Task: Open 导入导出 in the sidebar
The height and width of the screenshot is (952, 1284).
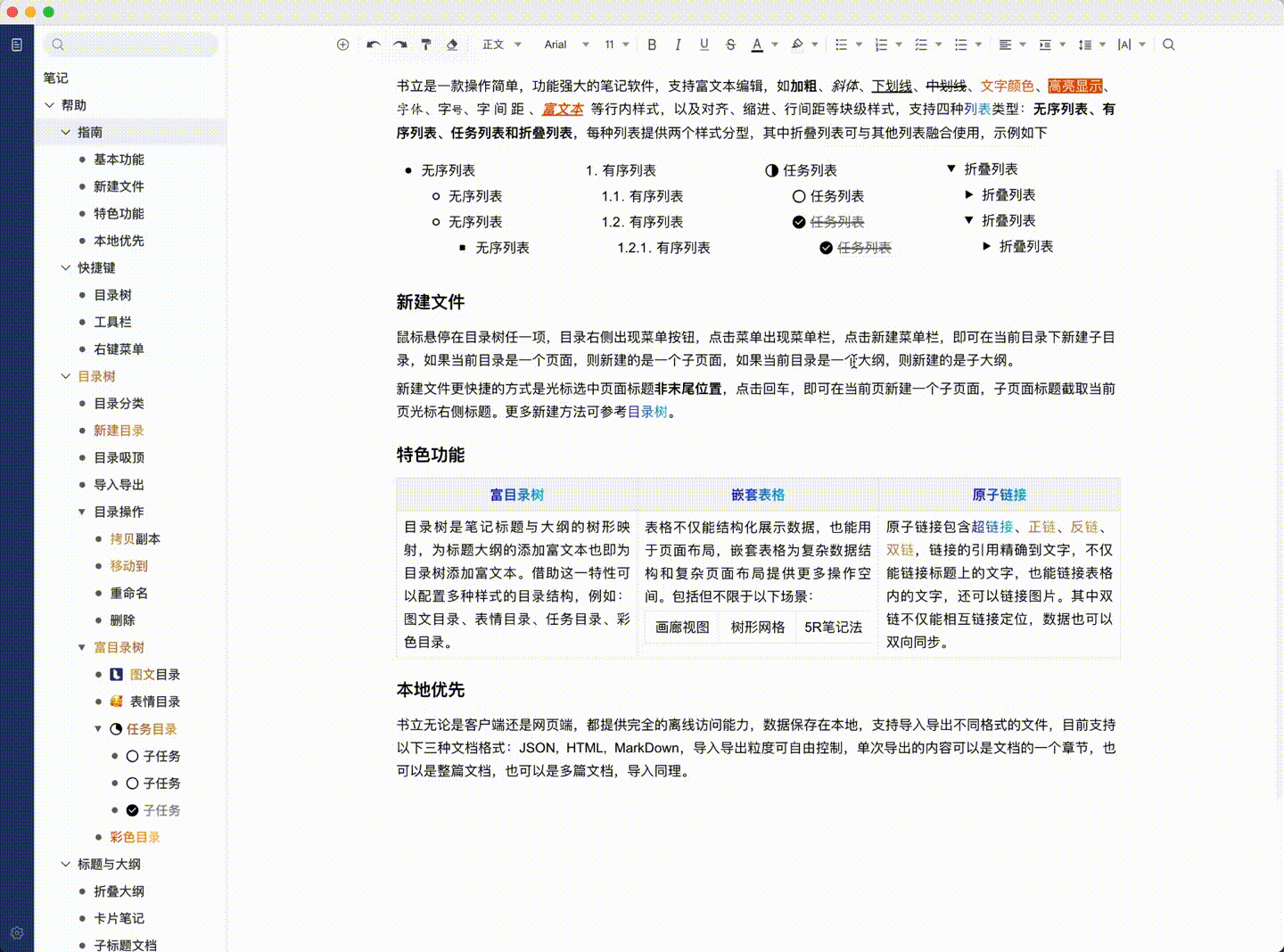Action: click(119, 485)
